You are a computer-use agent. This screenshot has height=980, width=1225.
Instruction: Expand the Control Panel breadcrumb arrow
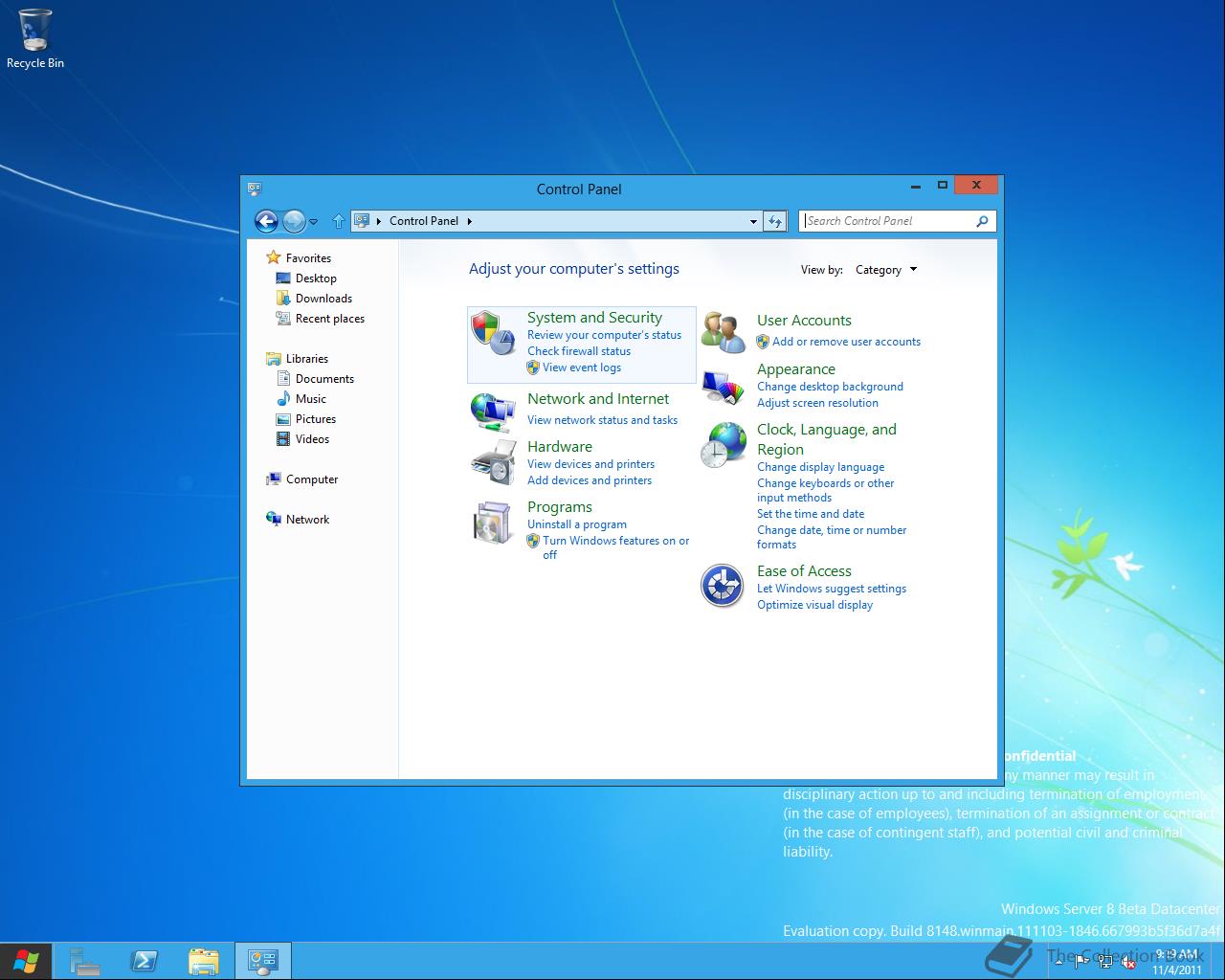[x=469, y=221]
